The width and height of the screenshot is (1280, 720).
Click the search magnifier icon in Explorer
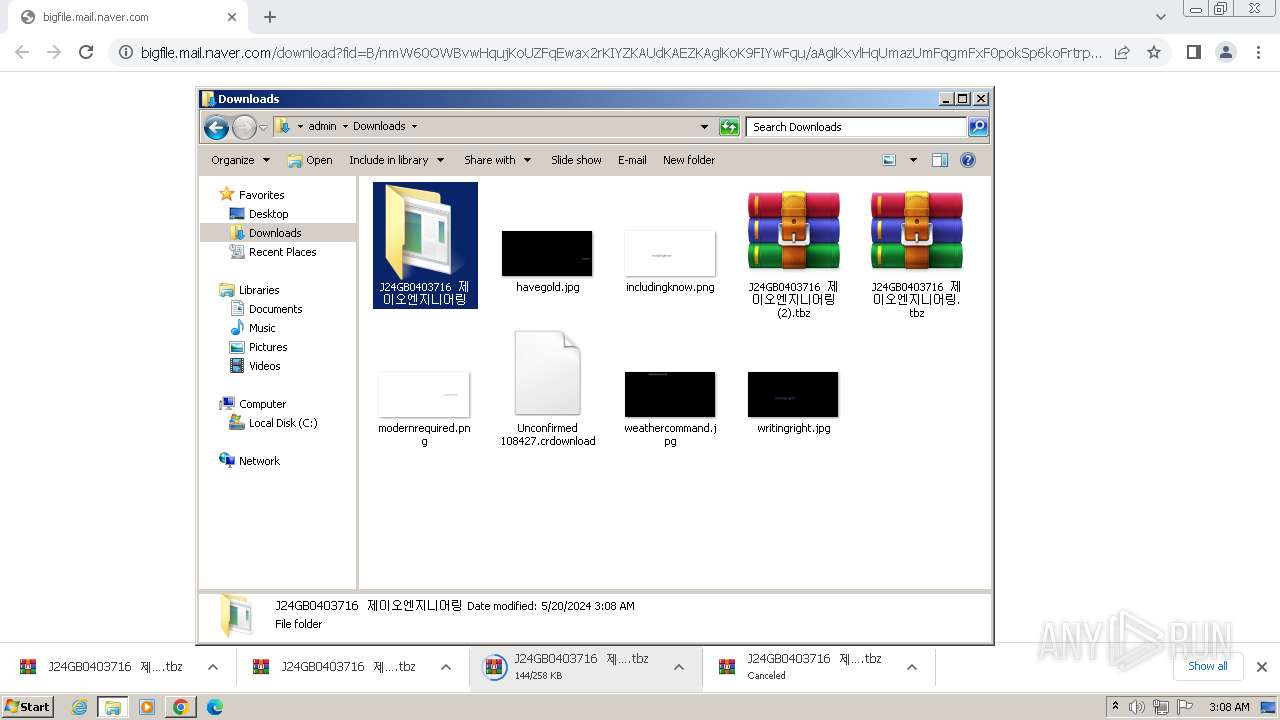(978, 127)
